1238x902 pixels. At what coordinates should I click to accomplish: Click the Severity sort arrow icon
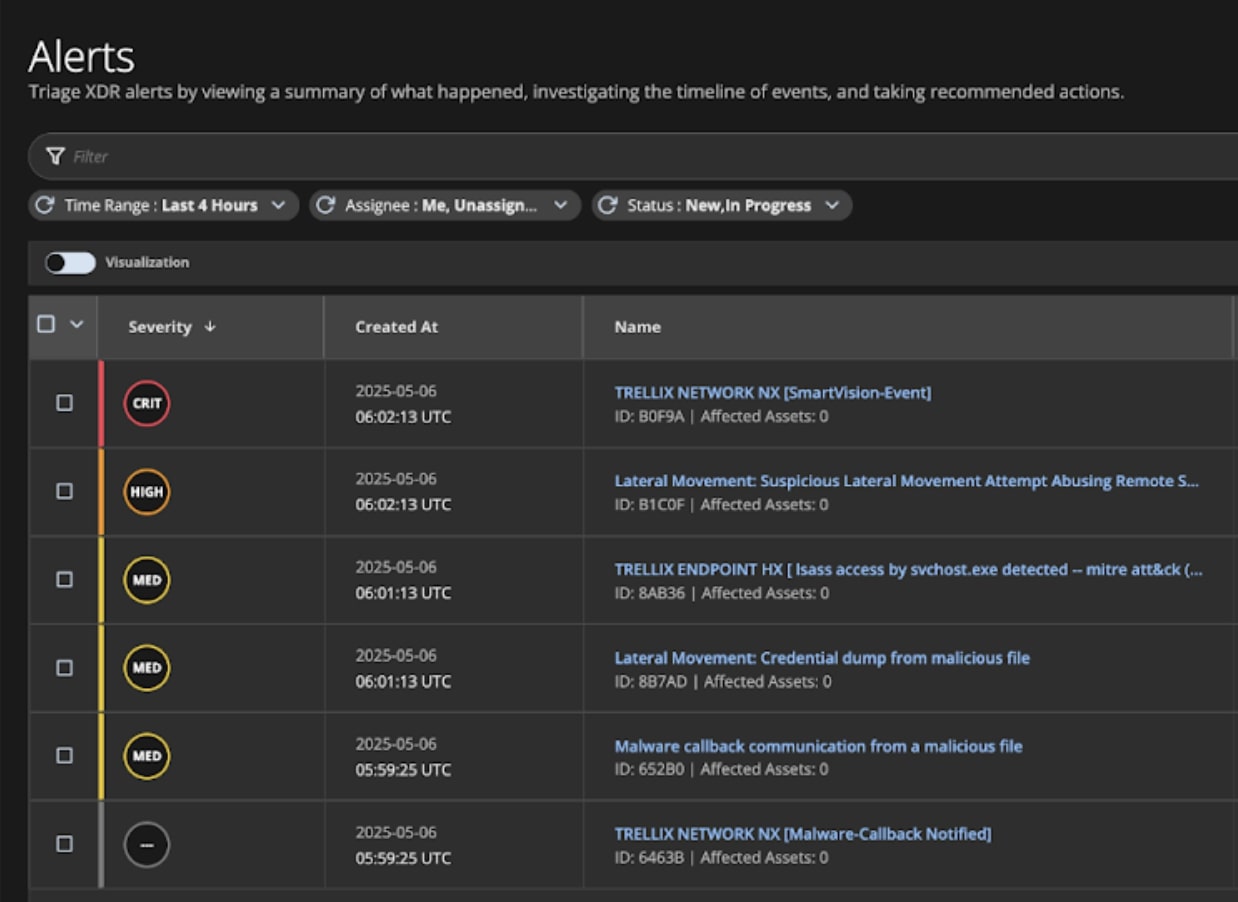[210, 327]
